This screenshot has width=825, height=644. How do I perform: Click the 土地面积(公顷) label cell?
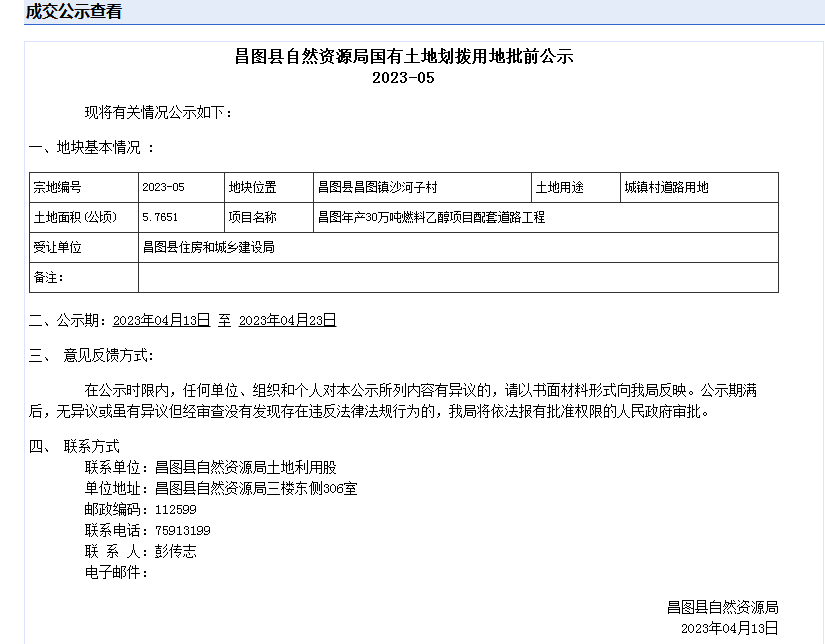[x=84, y=217]
